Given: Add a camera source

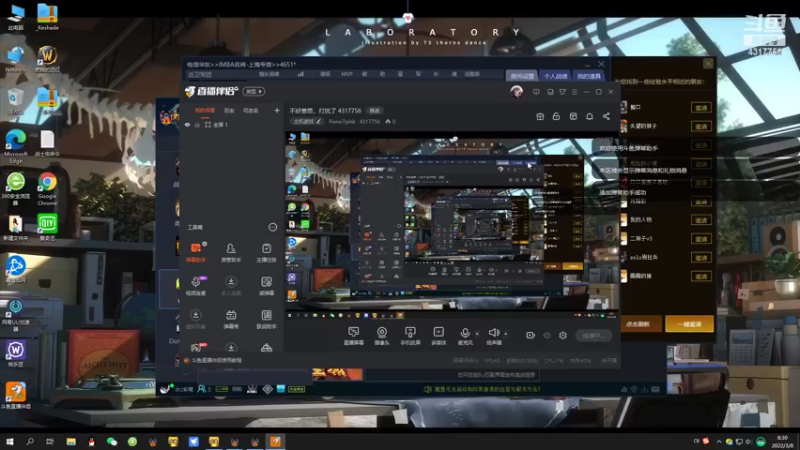Looking at the screenshot, I should tap(382, 336).
